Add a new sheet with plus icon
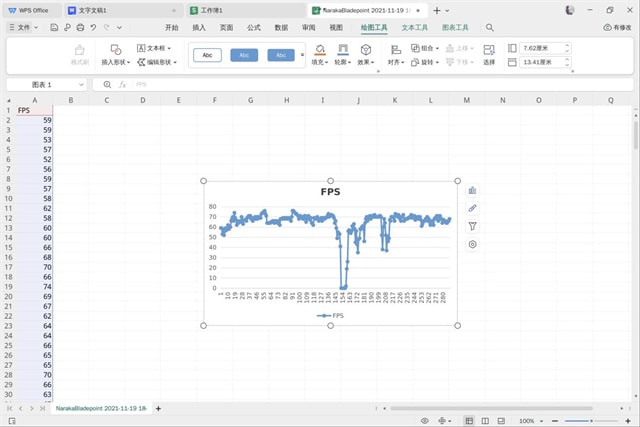The height and width of the screenshot is (427, 640). click(158, 409)
